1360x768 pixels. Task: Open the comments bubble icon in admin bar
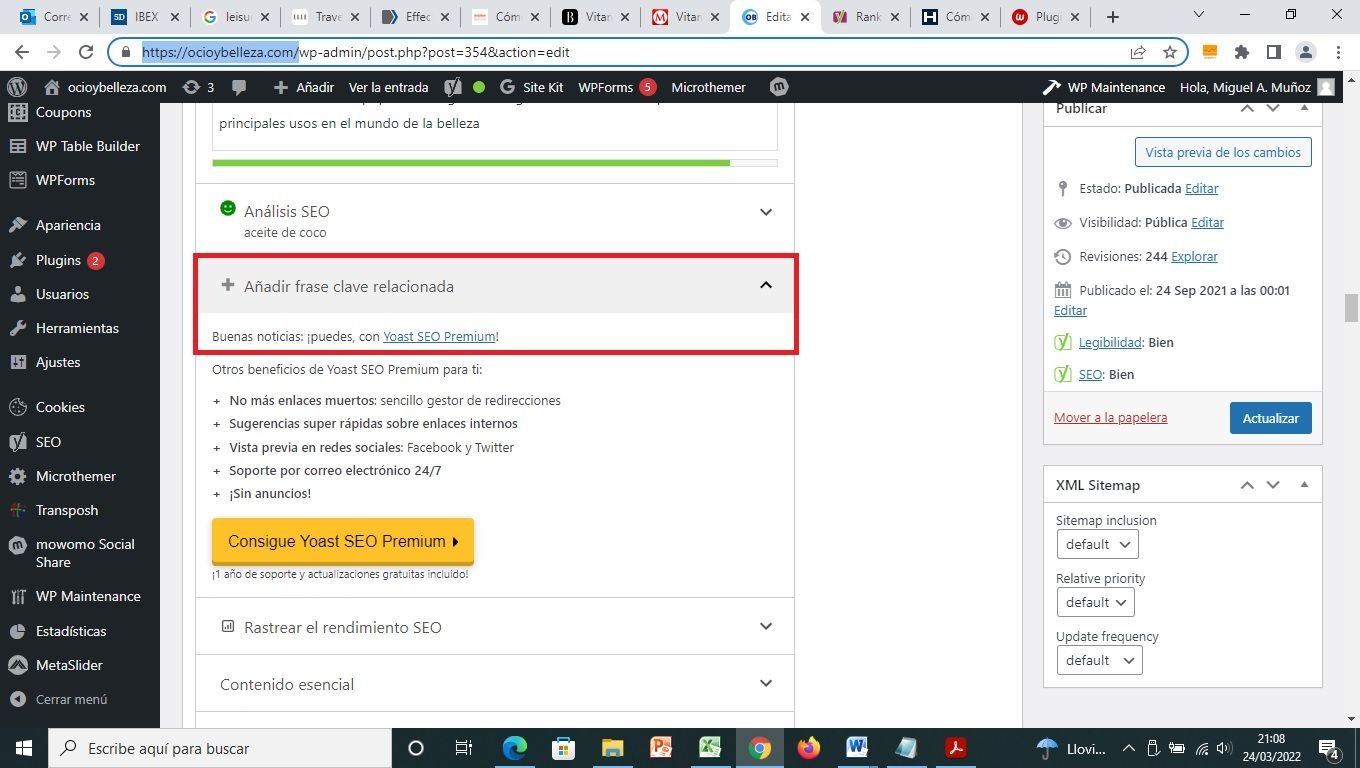239,87
